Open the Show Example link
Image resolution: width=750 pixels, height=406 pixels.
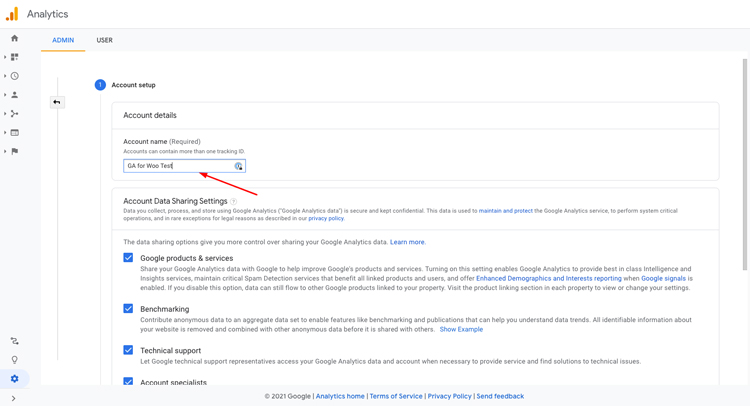(461, 329)
